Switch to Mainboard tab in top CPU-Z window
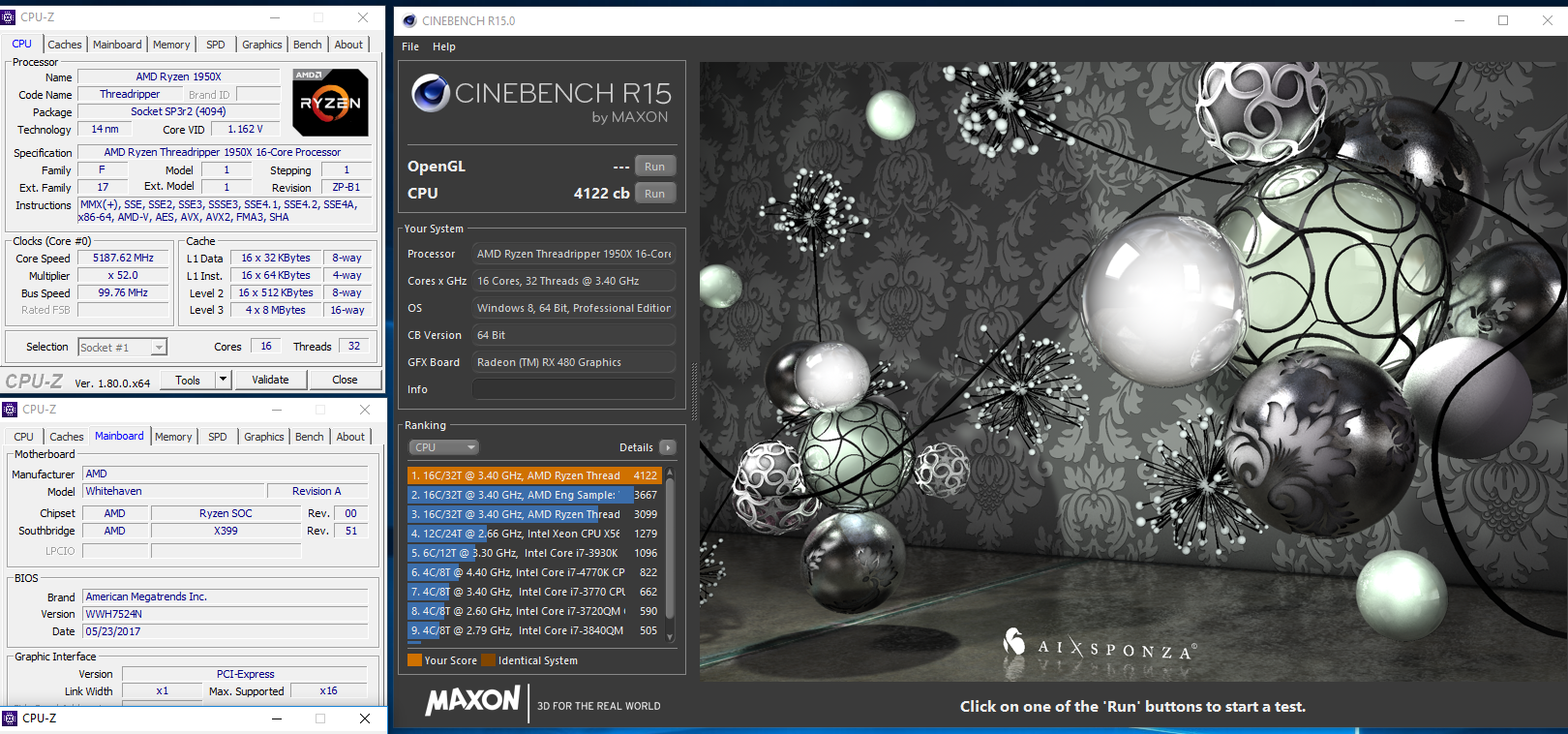 pos(117,45)
